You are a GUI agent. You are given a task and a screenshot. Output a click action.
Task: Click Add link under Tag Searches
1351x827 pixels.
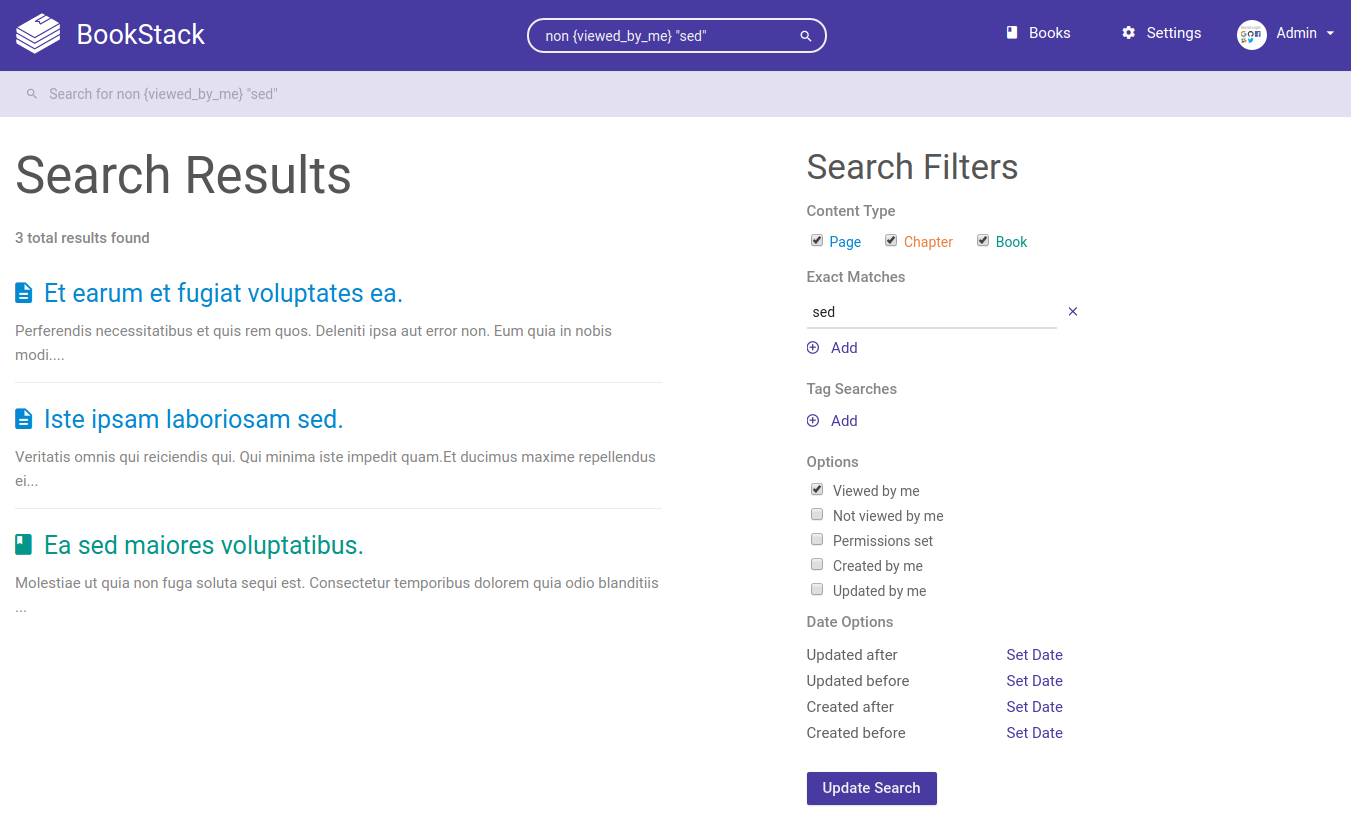point(844,421)
